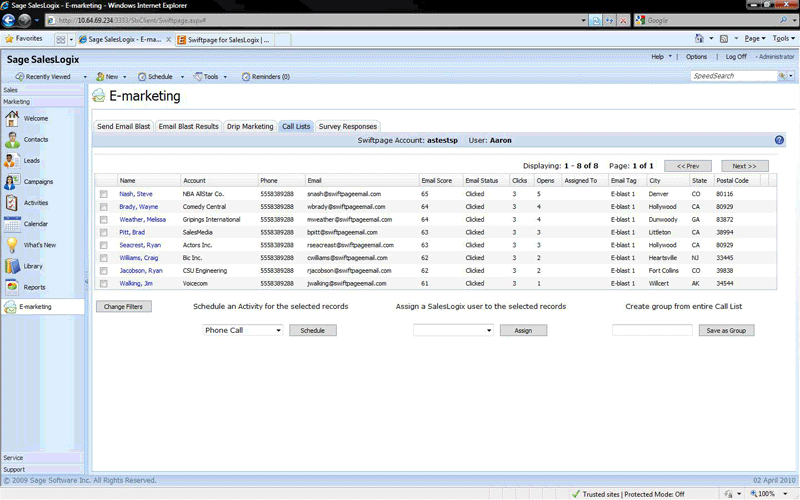The height and width of the screenshot is (500, 800).
Task: Click the Change Filters button
Action: click(x=124, y=307)
